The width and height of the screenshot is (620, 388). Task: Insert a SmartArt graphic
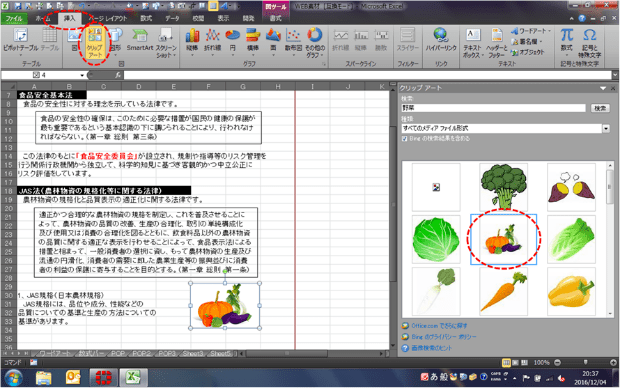(x=140, y=40)
